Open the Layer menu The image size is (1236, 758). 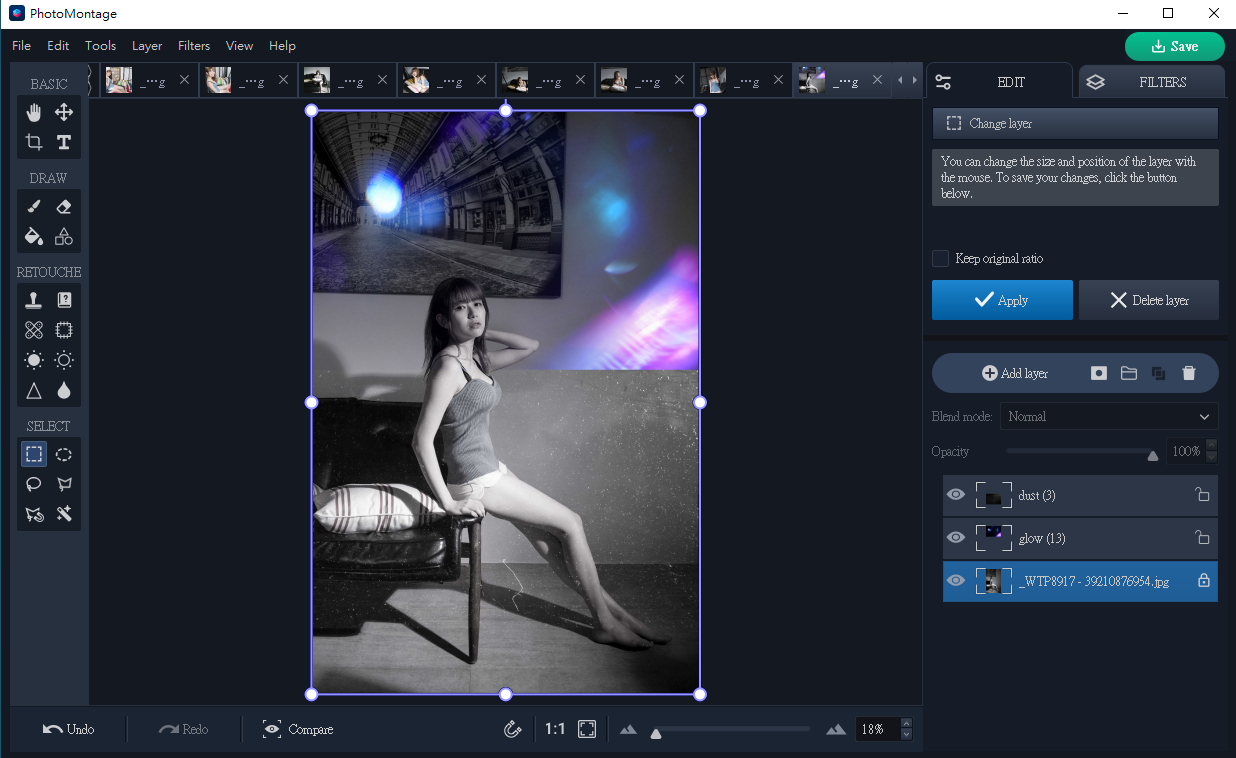click(x=147, y=46)
